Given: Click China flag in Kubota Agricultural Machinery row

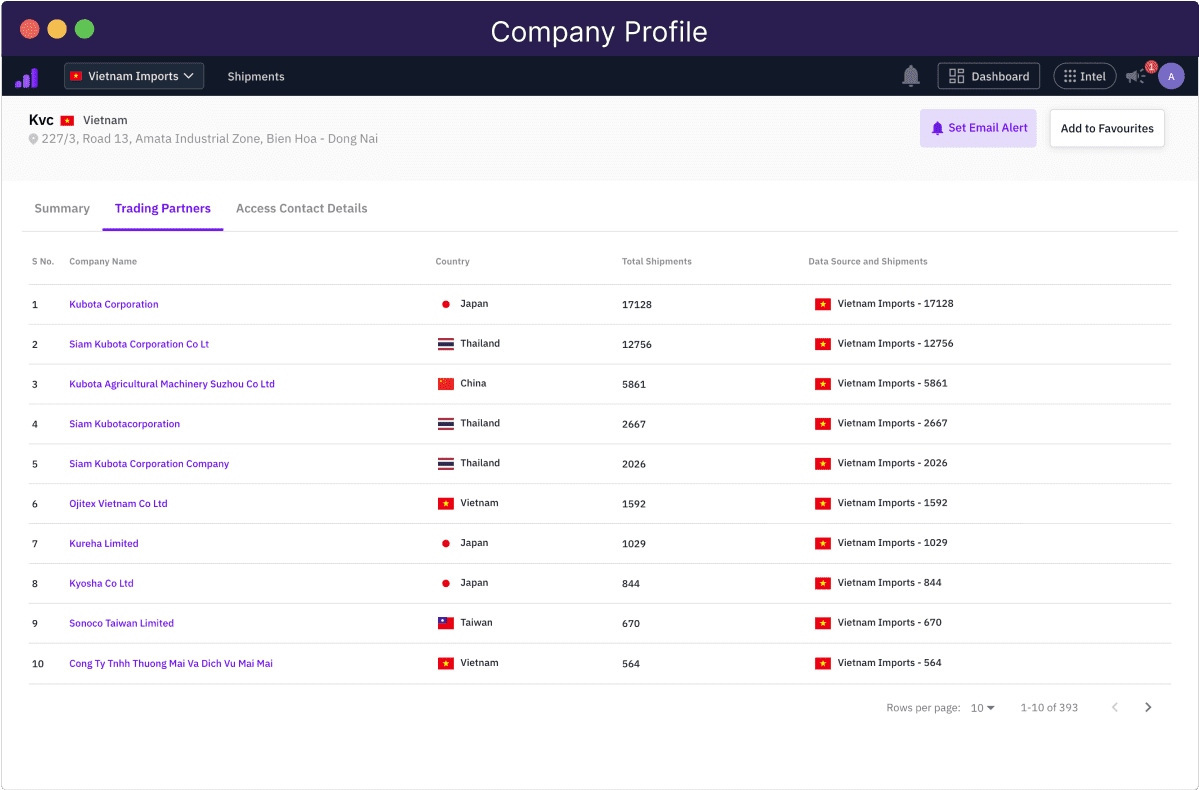Looking at the screenshot, I should (446, 384).
